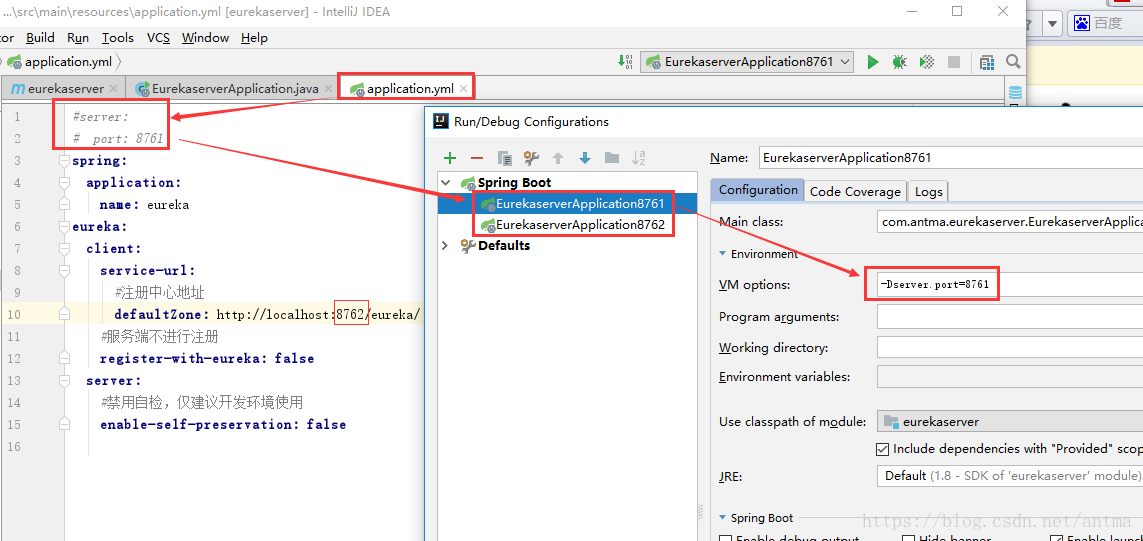Collapse the Environment section
Screen dimensions: 1143x541
click(723, 254)
